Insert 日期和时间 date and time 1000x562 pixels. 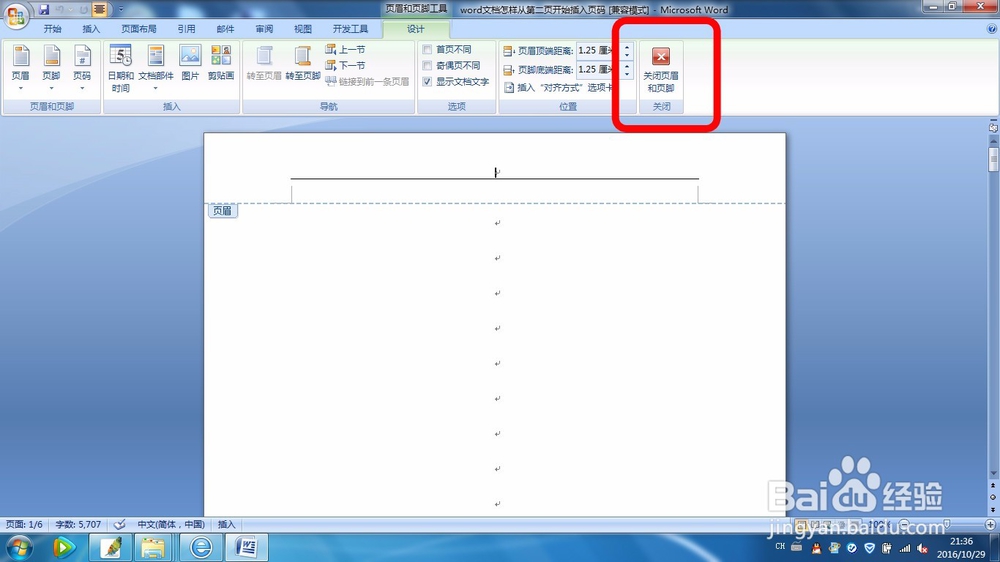click(x=121, y=68)
